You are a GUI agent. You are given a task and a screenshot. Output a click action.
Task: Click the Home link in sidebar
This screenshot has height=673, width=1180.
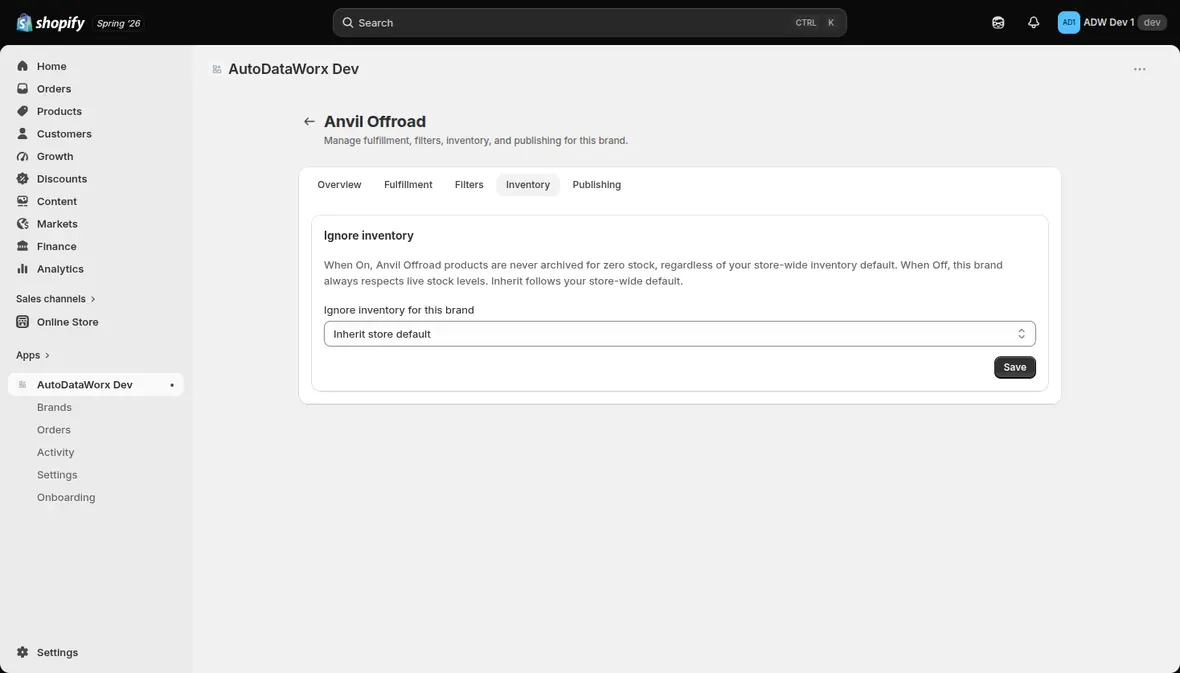tap(51, 66)
